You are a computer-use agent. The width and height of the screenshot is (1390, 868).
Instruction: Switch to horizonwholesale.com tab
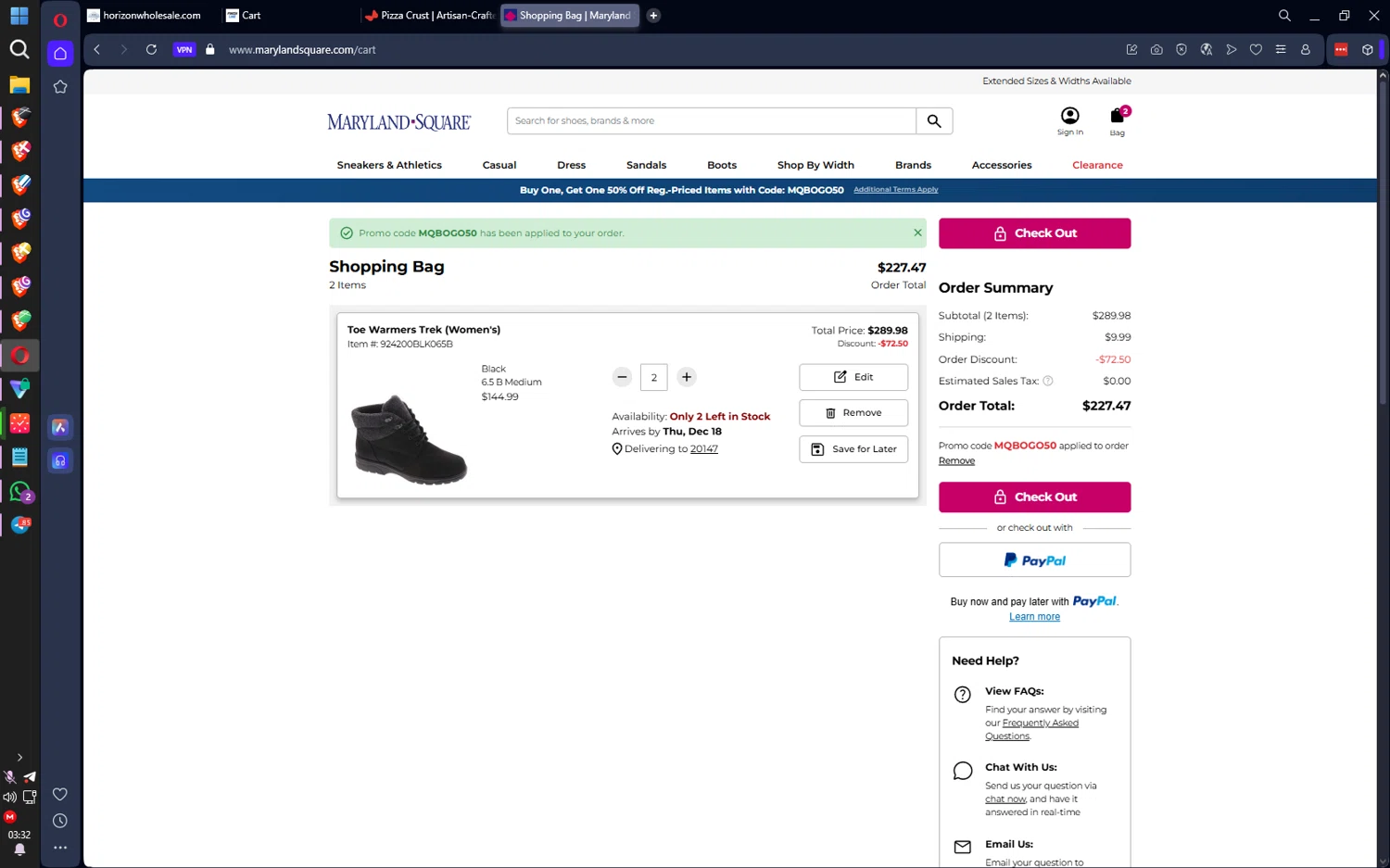coord(151,16)
